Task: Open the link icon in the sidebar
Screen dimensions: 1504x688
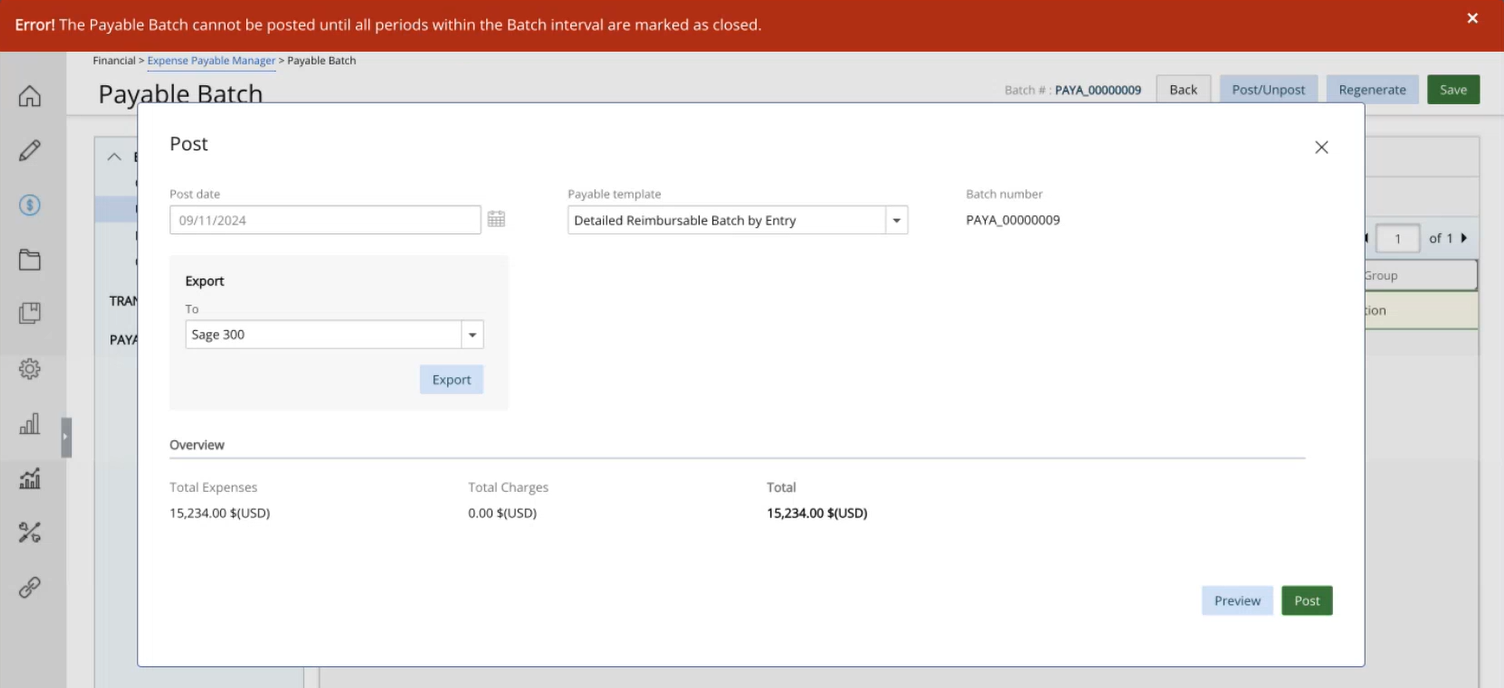Action: click(29, 587)
